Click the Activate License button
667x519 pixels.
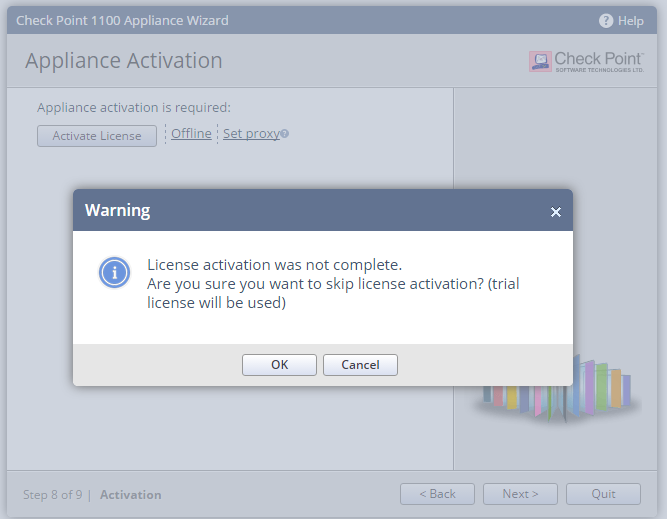(x=97, y=136)
